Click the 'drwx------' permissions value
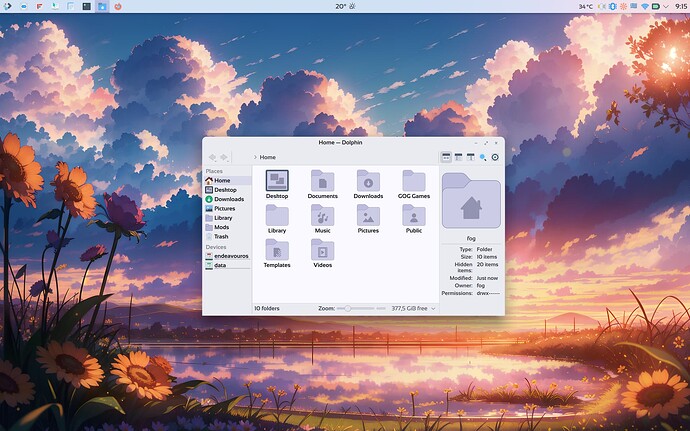The height and width of the screenshot is (431, 690). click(488, 293)
